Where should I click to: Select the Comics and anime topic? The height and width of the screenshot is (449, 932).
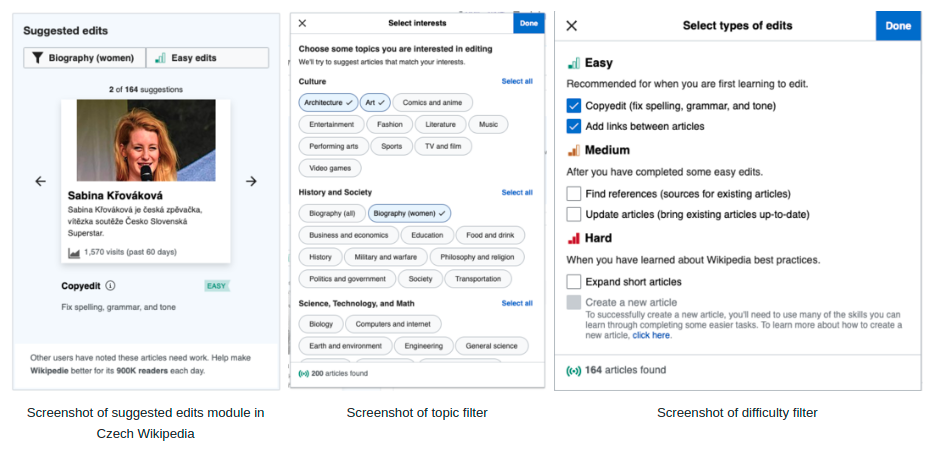(x=432, y=102)
